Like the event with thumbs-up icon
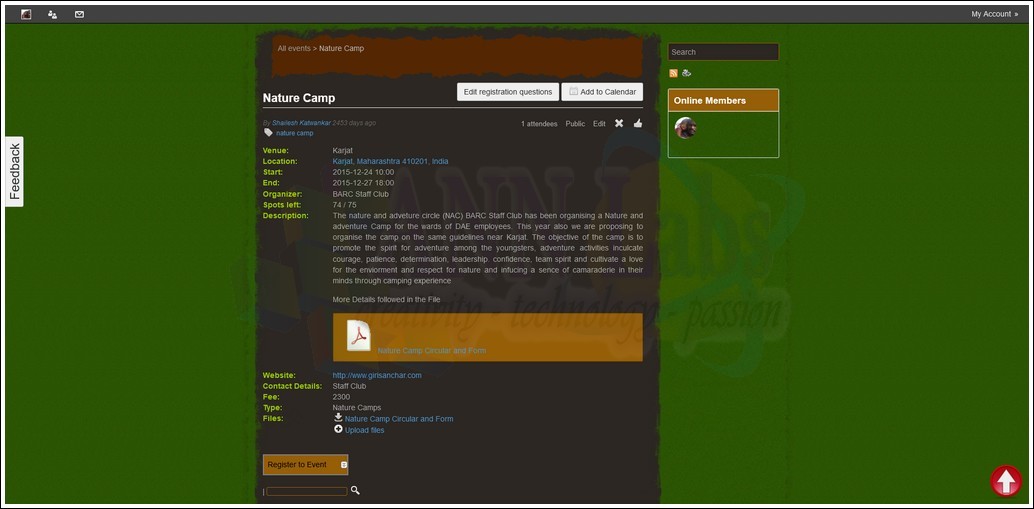This screenshot has height=509, width=1034. point(638,123)
